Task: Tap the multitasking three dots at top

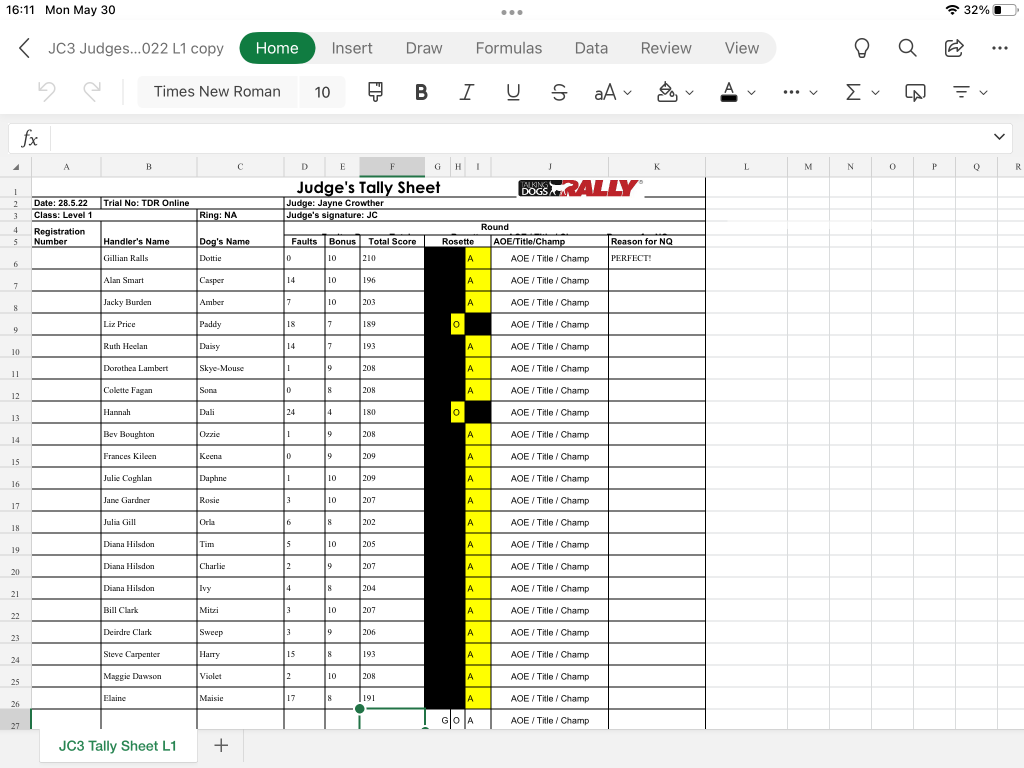Action: (x=511, y=12)
